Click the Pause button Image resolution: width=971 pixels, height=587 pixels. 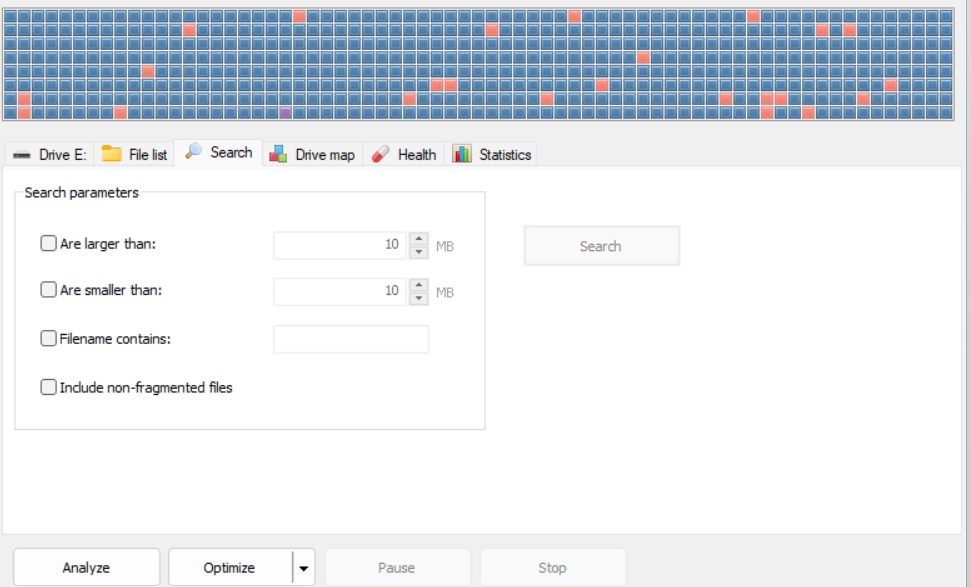coord(398,567)
